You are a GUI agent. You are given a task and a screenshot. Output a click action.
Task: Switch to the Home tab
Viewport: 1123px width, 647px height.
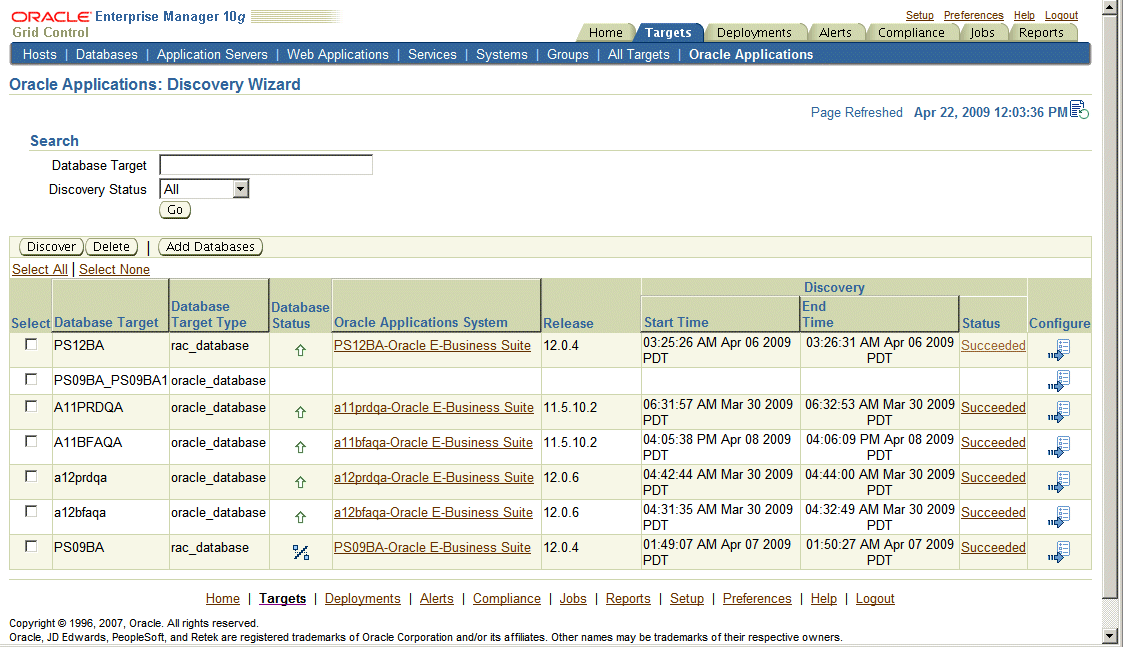[605, 32]
